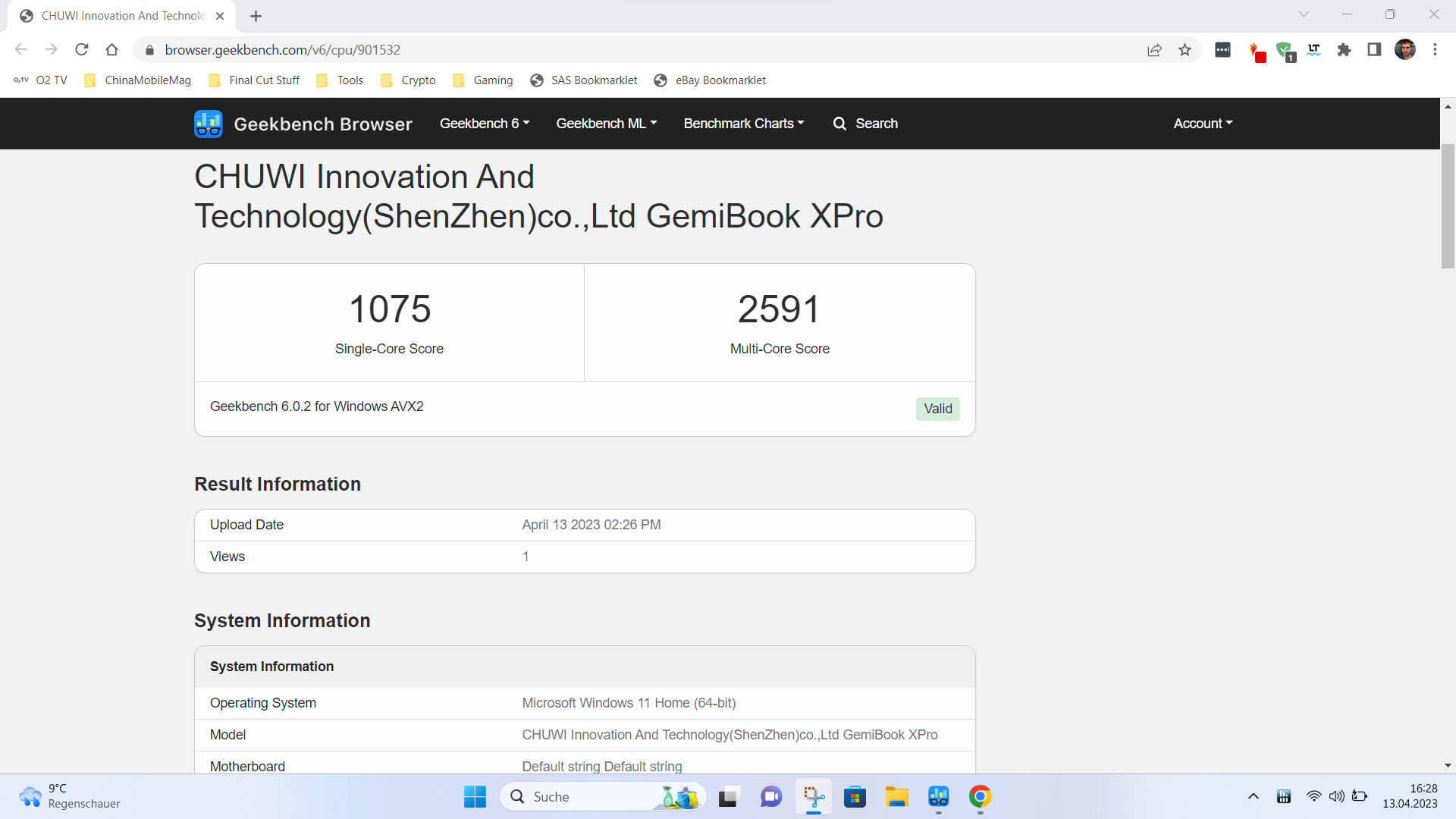This screenshot has width=1456, height=819.
Task: Click the Geekbench Browser title link
Action: [x=323, y=124]
